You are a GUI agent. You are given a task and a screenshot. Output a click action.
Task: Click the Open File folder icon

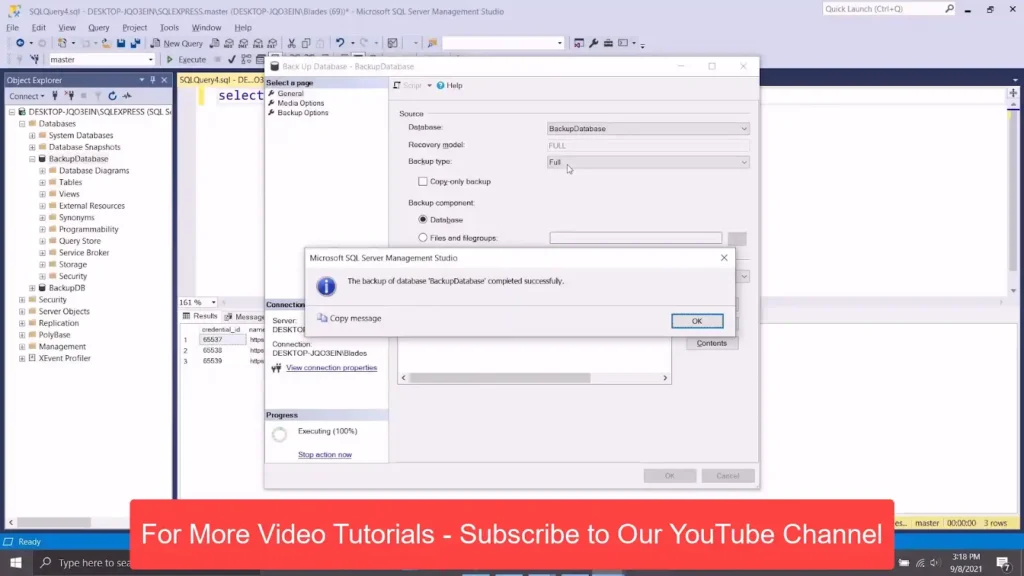(106, 43)
